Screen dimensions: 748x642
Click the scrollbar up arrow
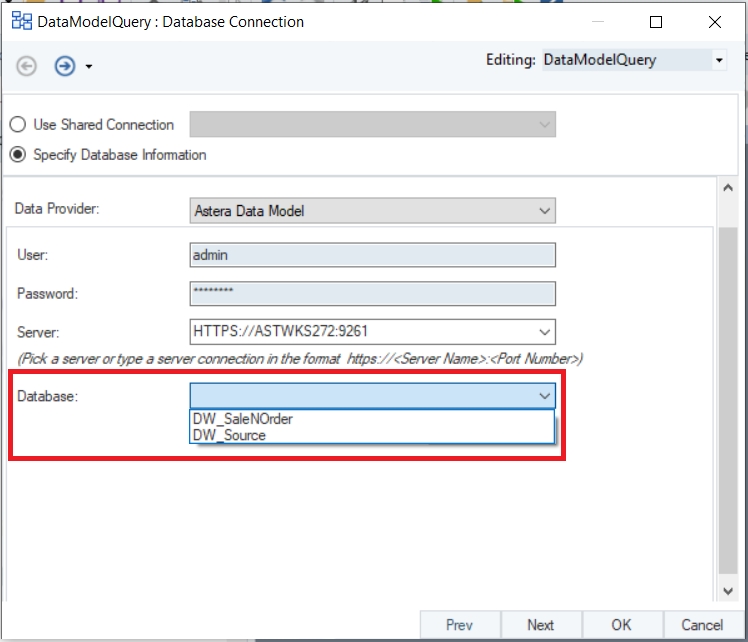[x=727, y=188]
